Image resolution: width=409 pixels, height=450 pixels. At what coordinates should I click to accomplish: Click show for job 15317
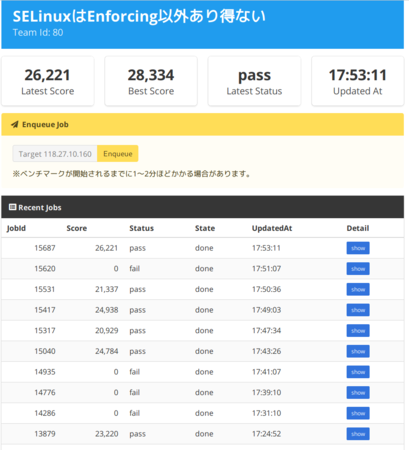[358, 331]
